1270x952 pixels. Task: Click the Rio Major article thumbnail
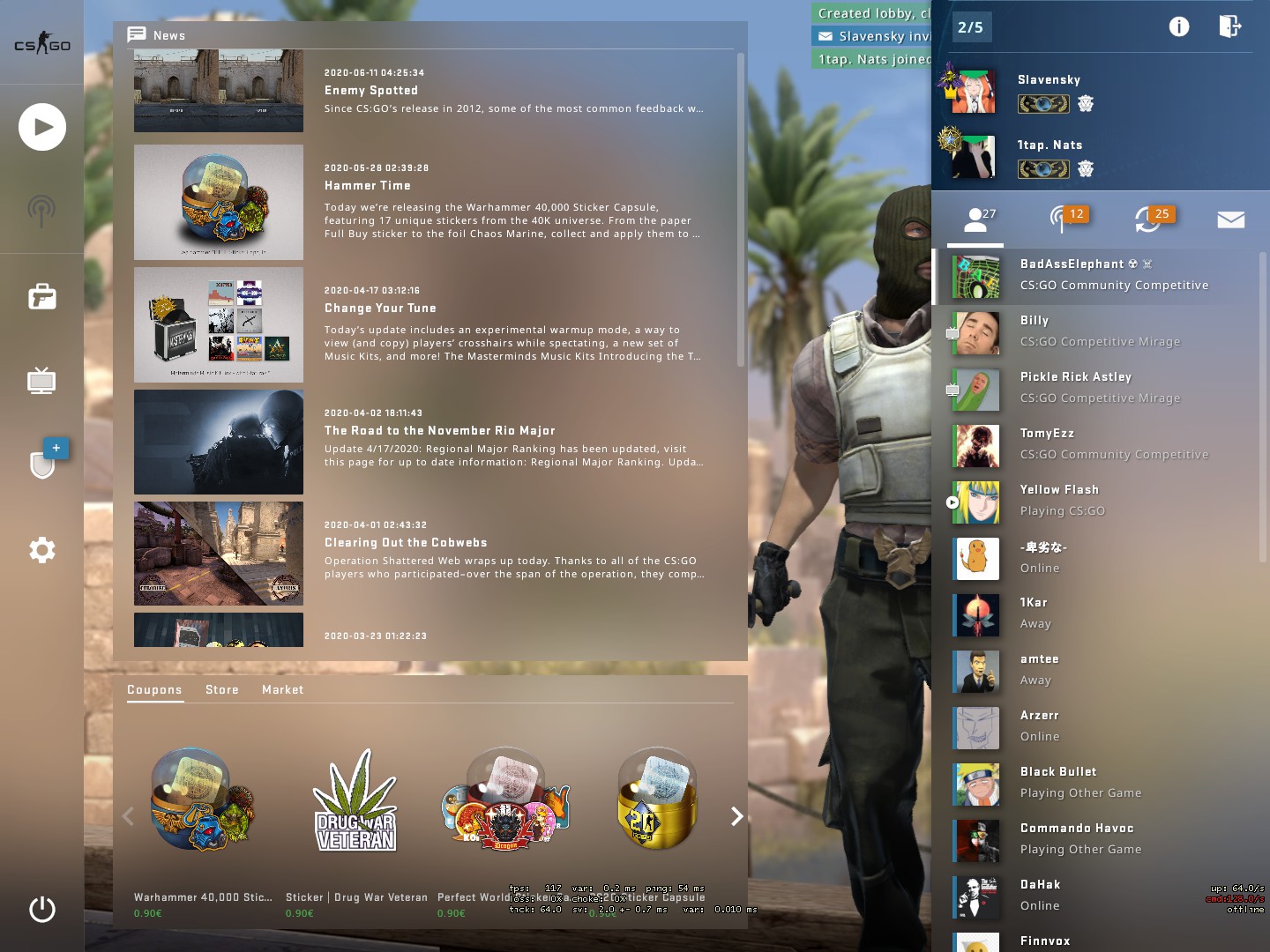[219, 442]
